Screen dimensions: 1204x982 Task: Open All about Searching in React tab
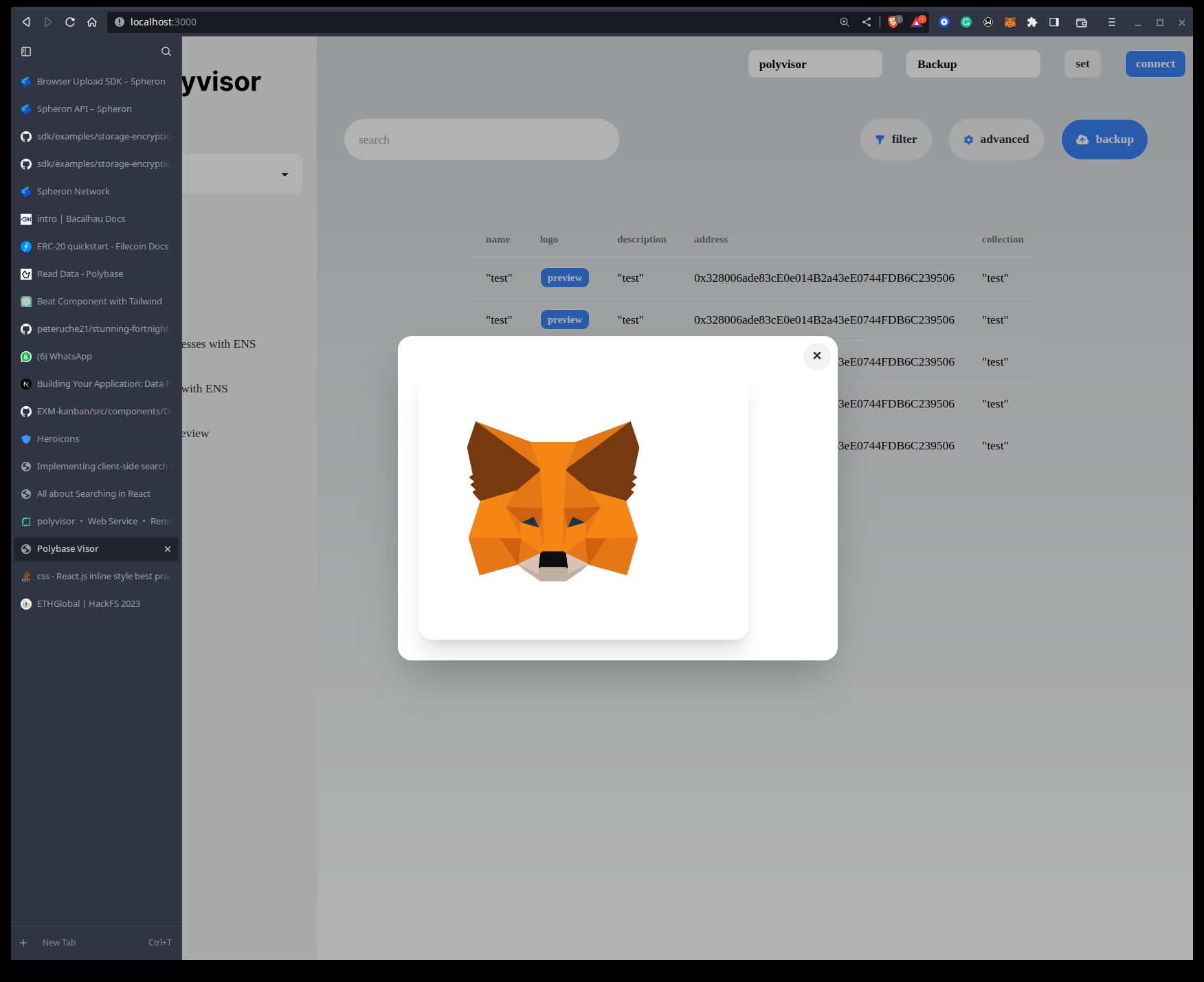(x=96, y=493)
